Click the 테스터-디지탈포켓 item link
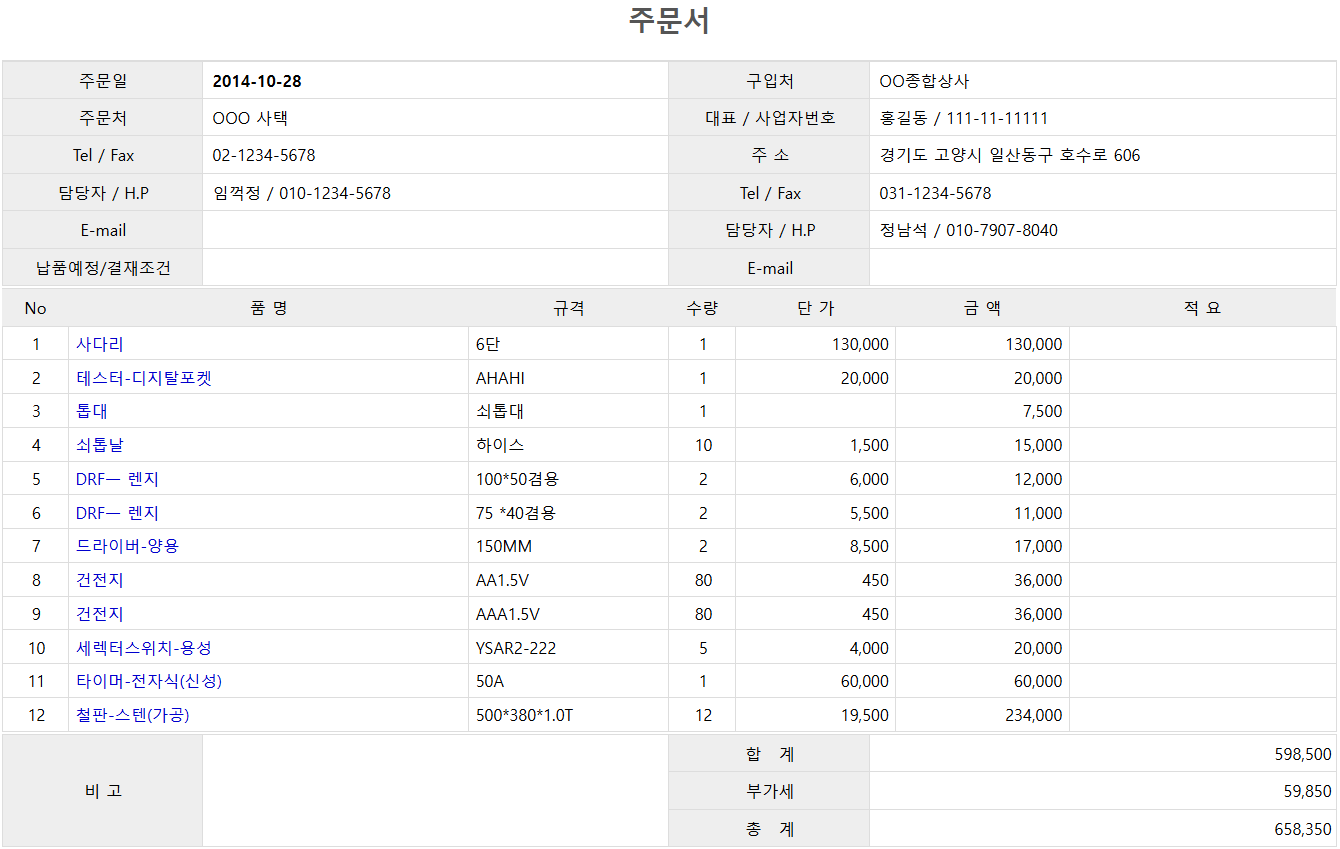 (x=143, y=378)
